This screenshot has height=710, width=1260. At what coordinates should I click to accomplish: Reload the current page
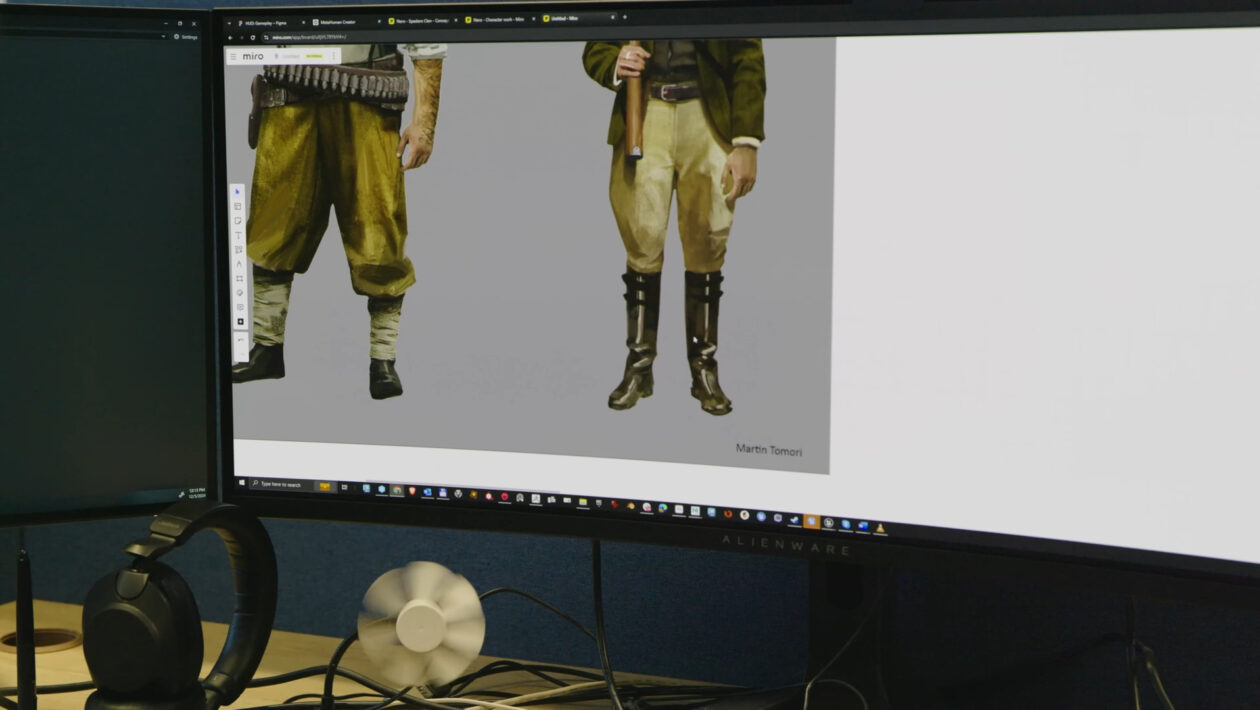(x=252, y=37)
